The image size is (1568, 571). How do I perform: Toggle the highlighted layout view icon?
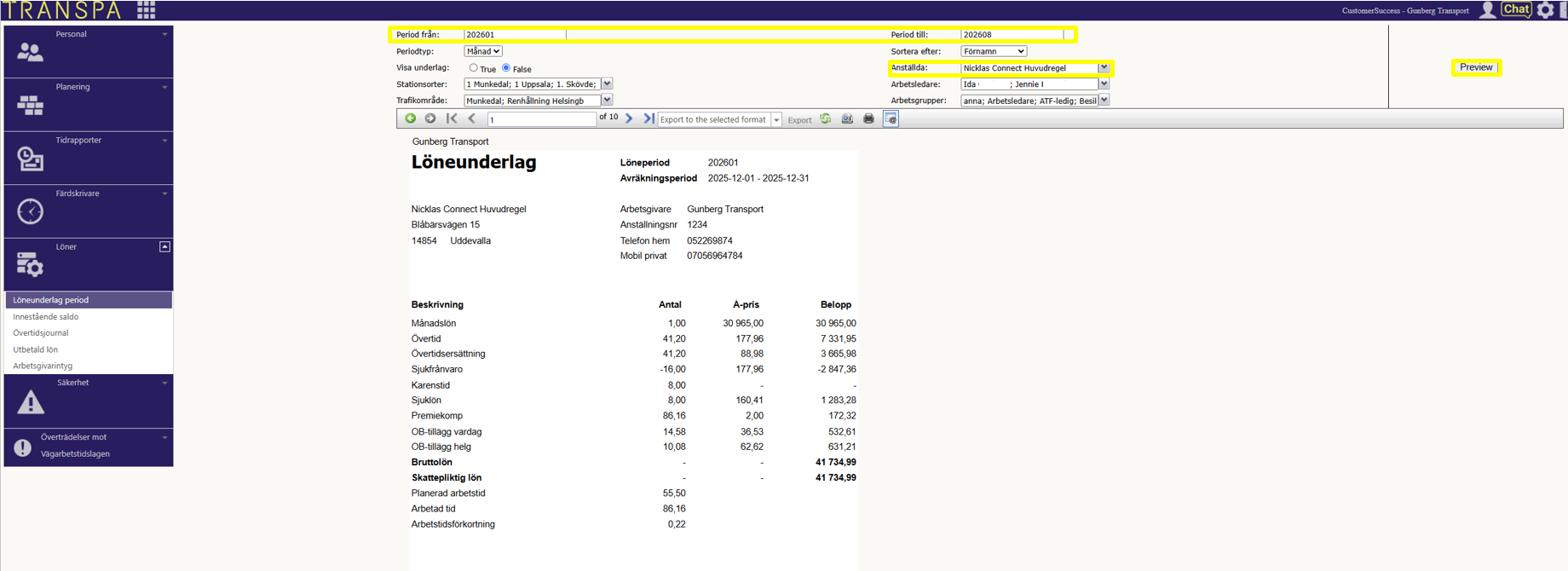pos(891,118)
